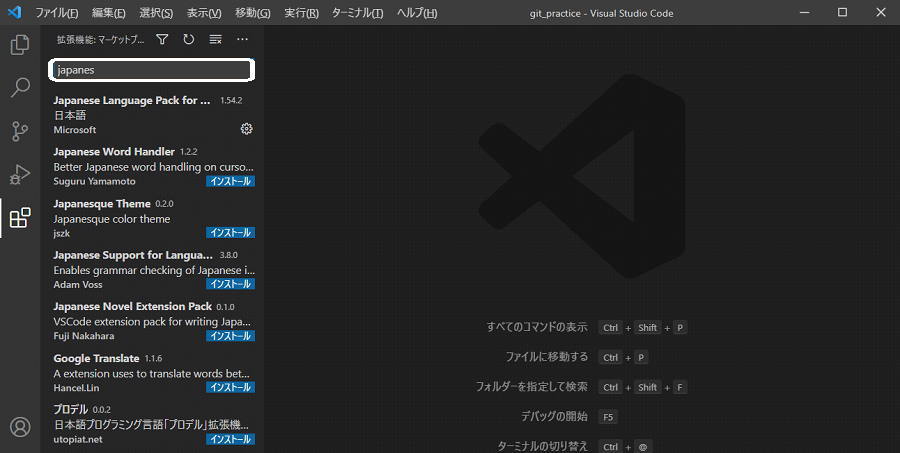Image resolution: width=900 pixels, height=453 pixels.
Task: Select the Japanesque Theme title
Action: coord(102,204)
